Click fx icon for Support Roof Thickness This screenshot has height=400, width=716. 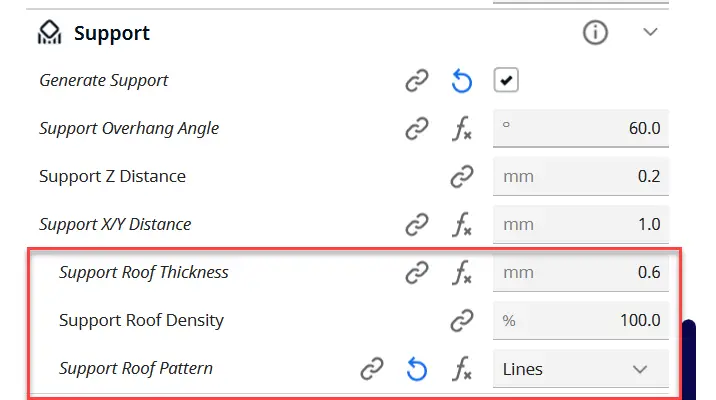[x=462, y=272]
